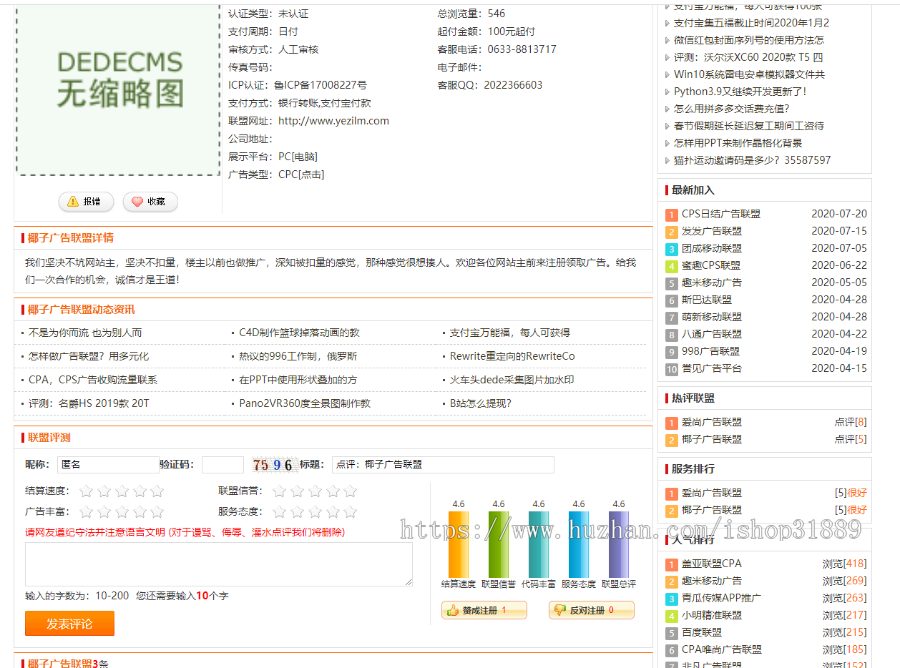Screen dimensions: 900x668
Task: Open 998广告联盟 in 最新加入 list
Action: 711,351
